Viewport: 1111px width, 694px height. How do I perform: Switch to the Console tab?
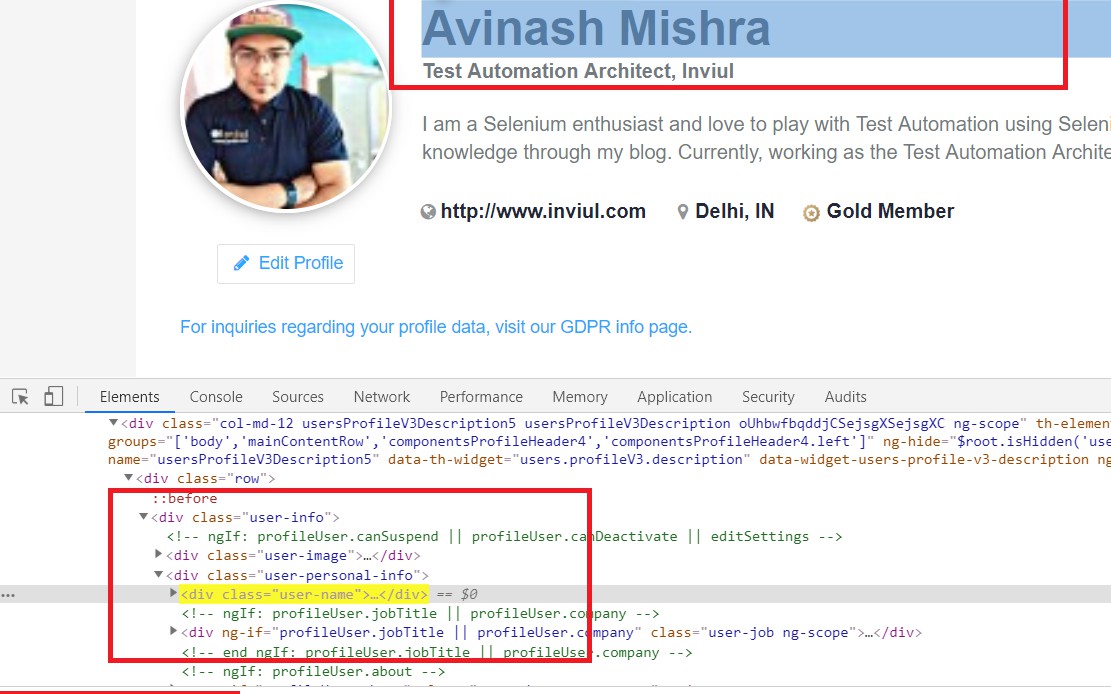click(x=216, y=397)
